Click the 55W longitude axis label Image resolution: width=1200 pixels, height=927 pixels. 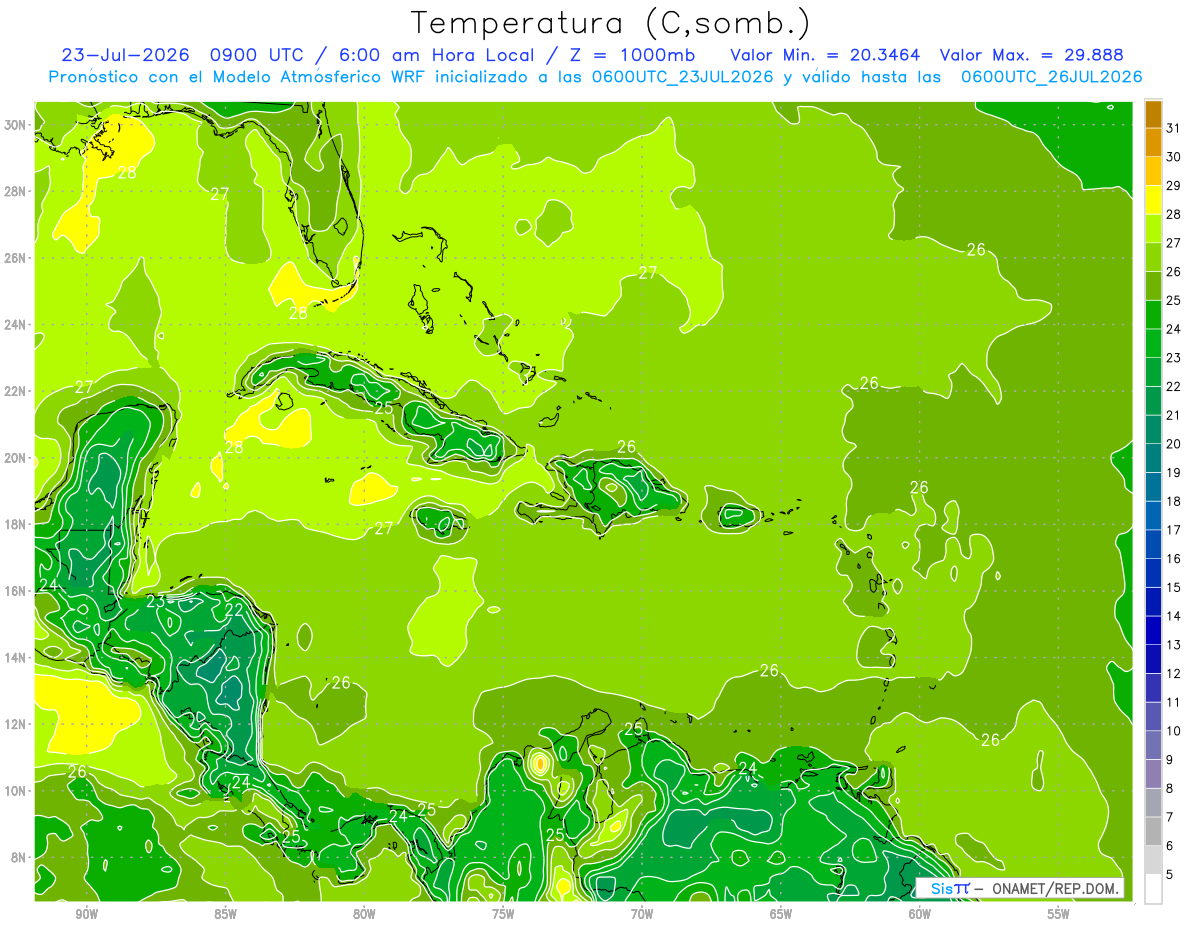pos(1059,914)
